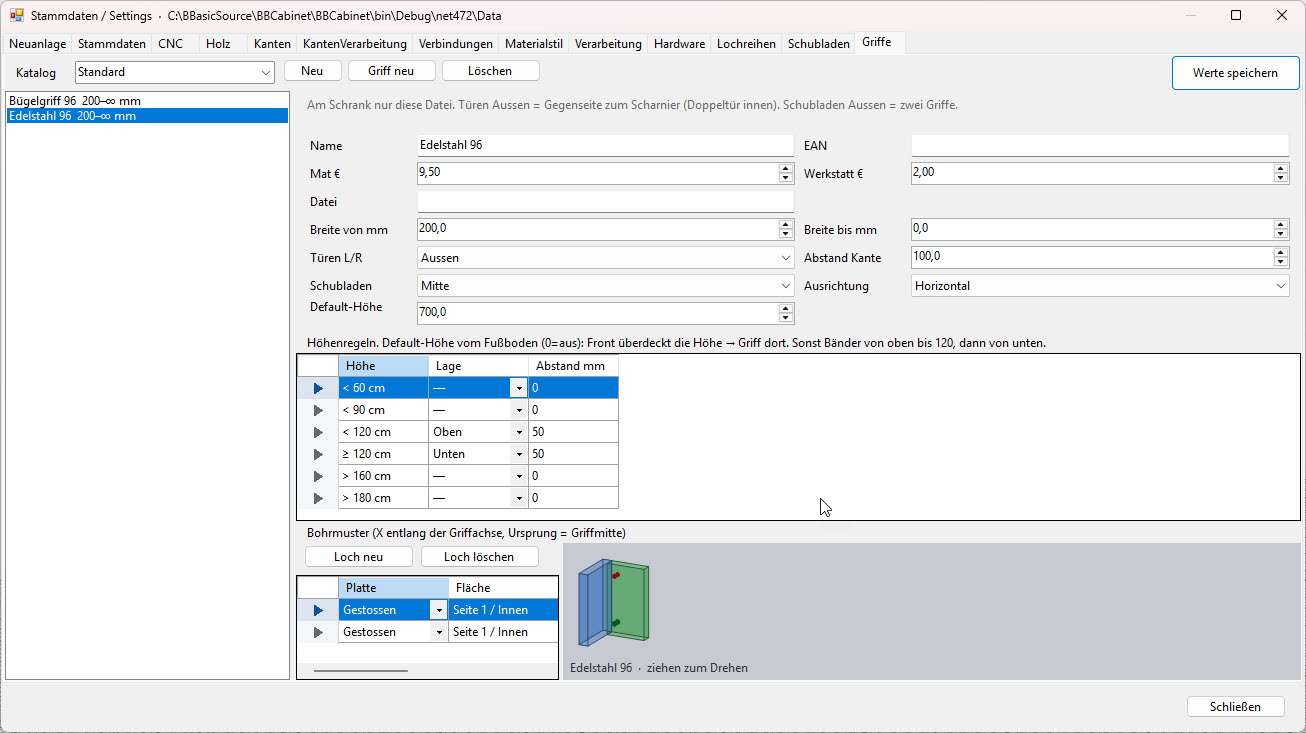1306x733 pixels.
Task: Open the Hardware tab
Action: pyautogui.click(x=680, y=44)
